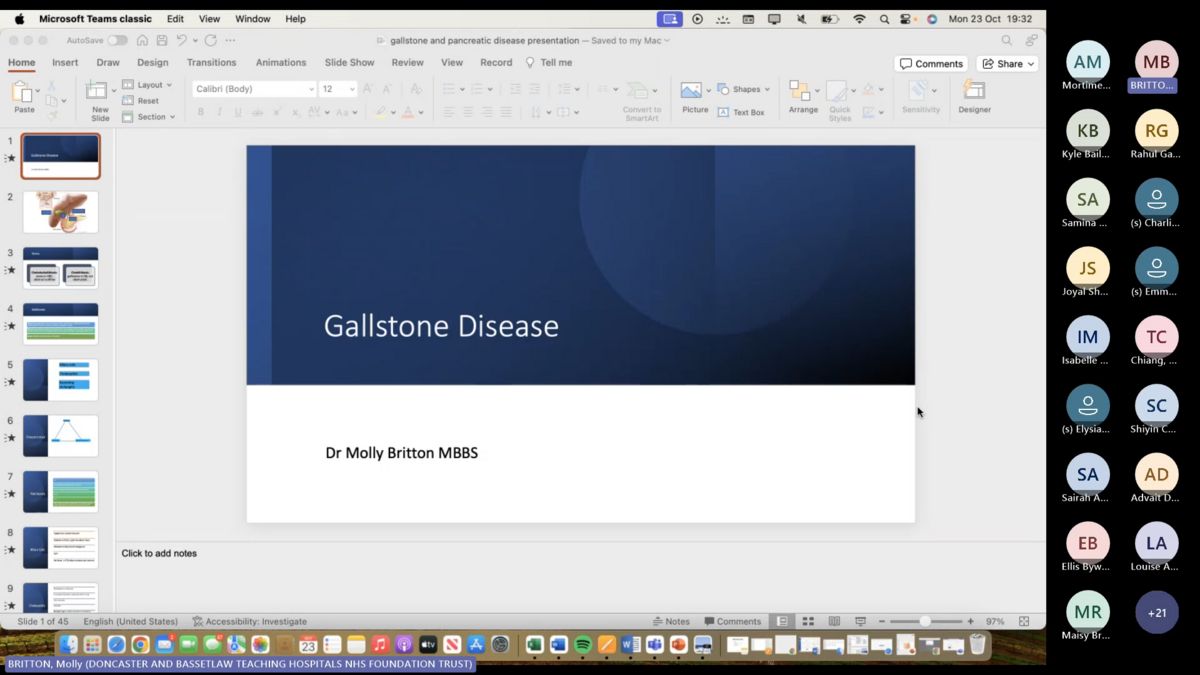
Task: Open Comments from the status bar
Action: tap(732, 621)
